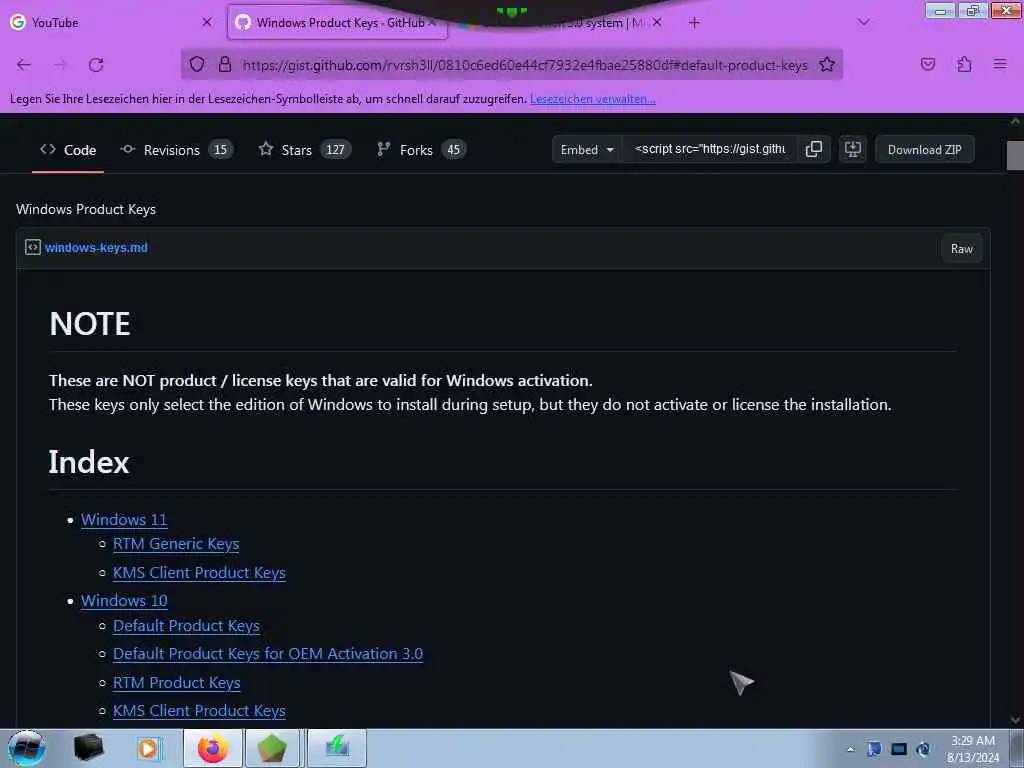Reload the current page

[x=96, y=64]
